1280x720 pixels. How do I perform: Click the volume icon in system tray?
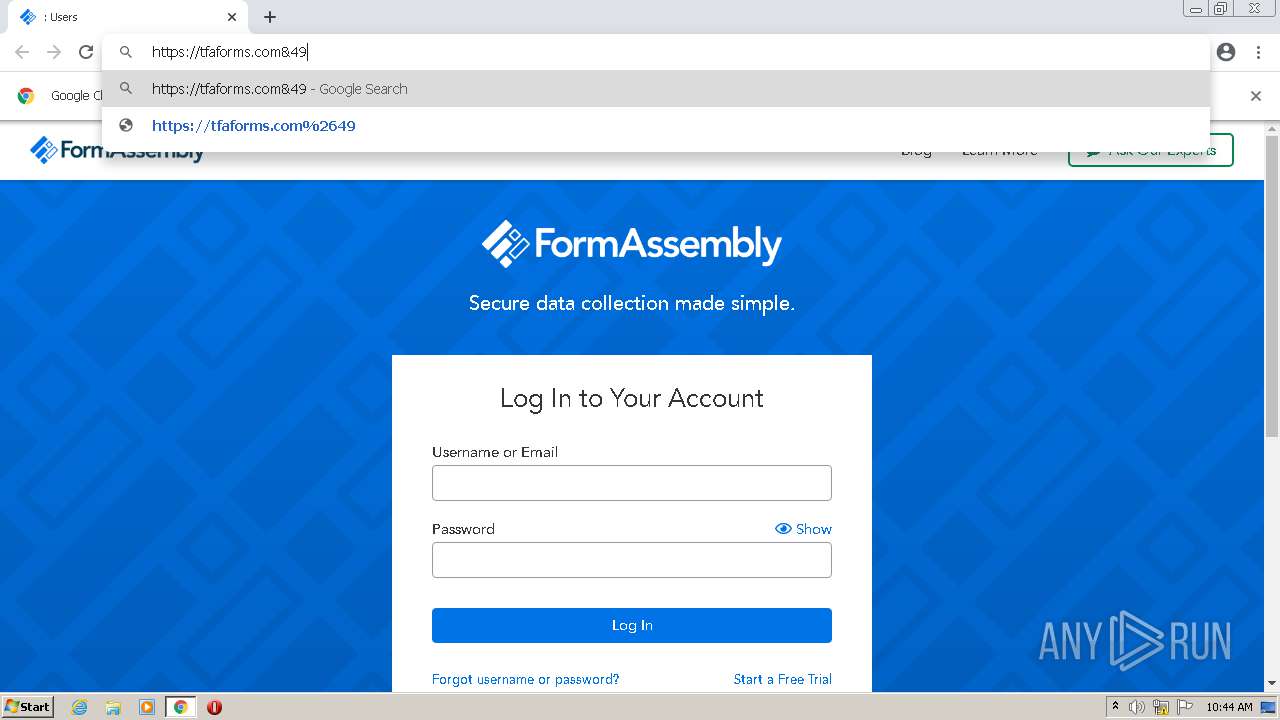[x=1137, y=707]
